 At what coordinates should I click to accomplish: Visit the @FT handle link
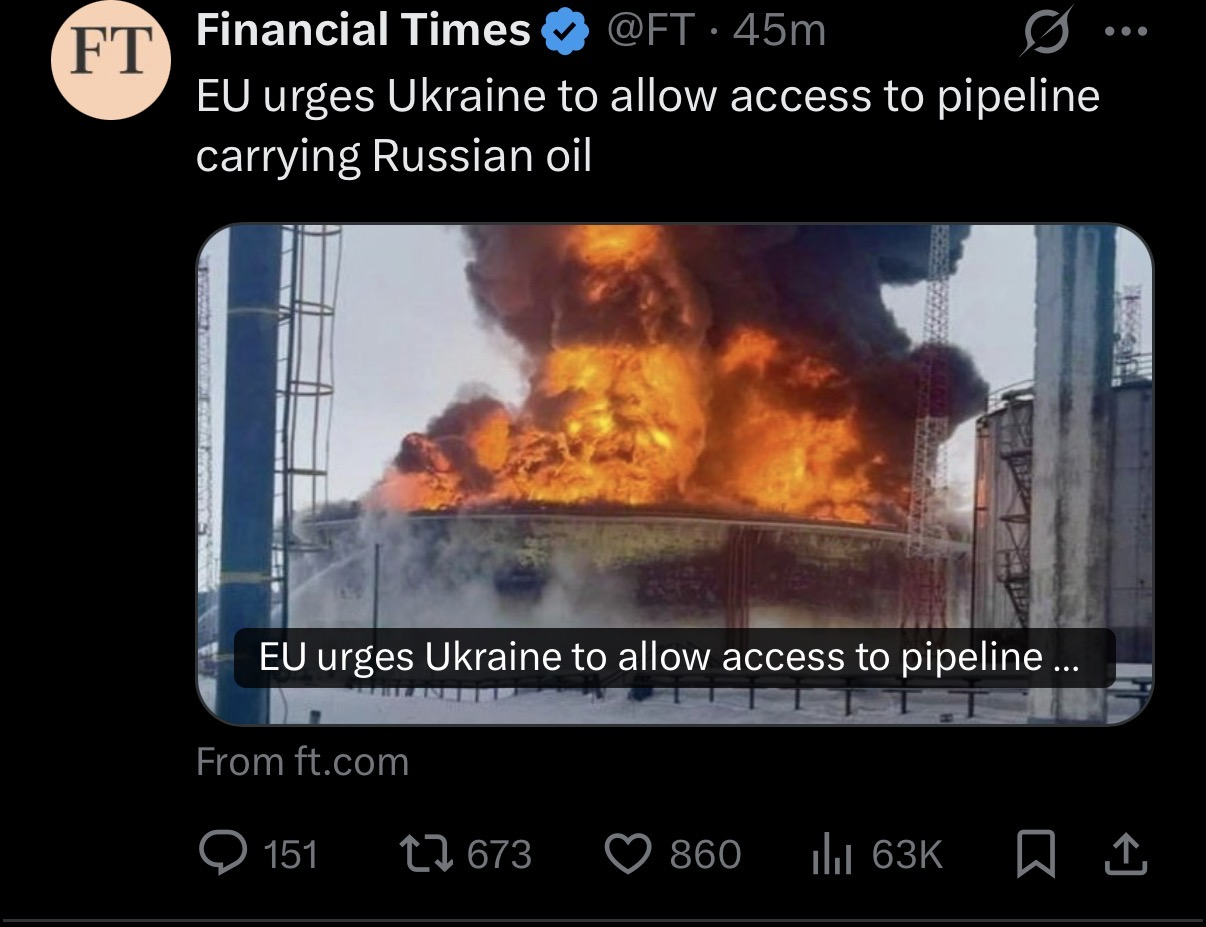650,32
